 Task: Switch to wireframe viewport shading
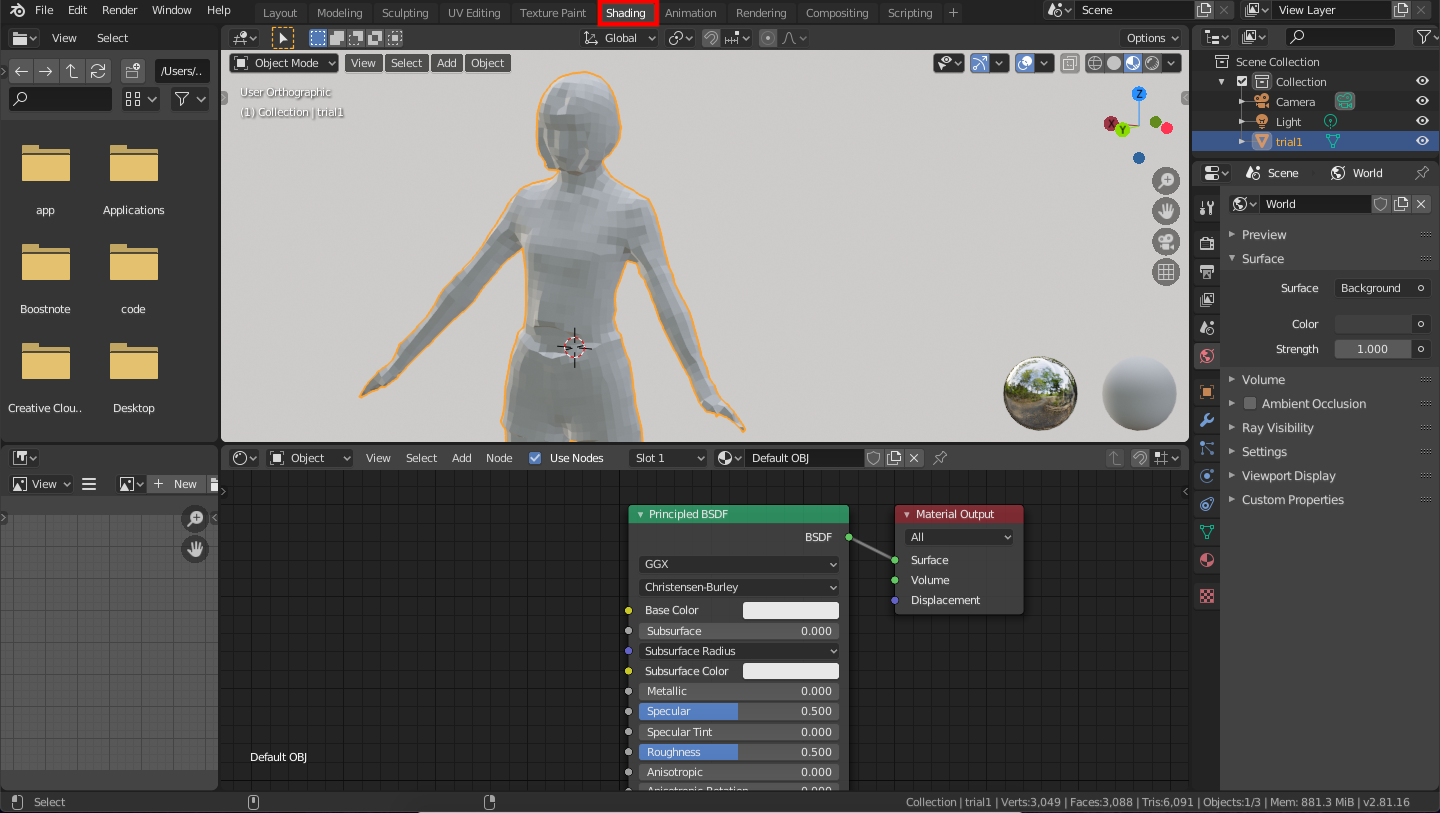1095,63
